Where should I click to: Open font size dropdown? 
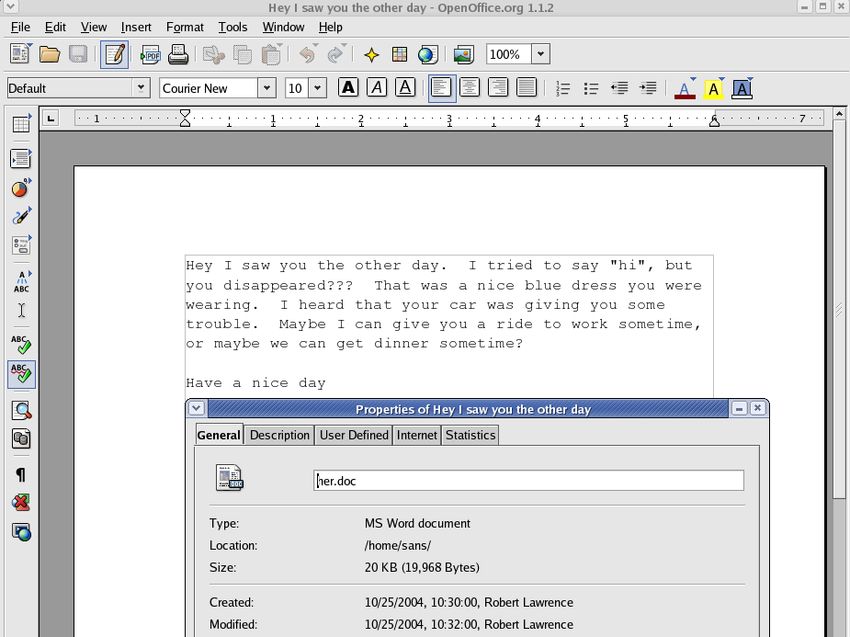point(318,88)
